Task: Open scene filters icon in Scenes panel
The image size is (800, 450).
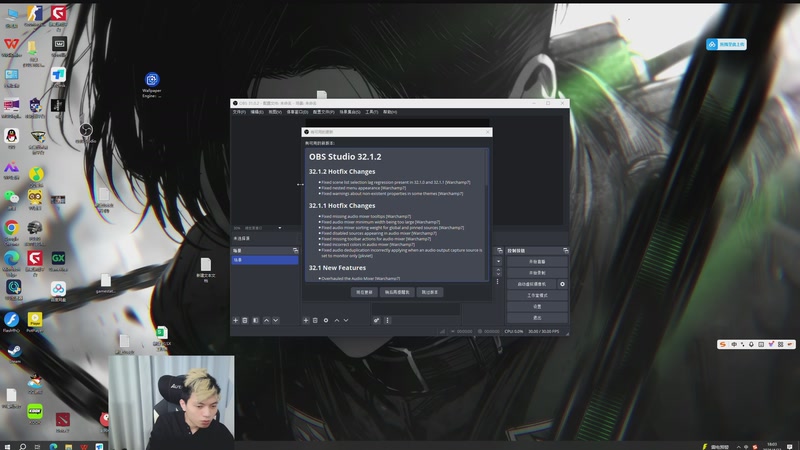Action: coord(256,320)
